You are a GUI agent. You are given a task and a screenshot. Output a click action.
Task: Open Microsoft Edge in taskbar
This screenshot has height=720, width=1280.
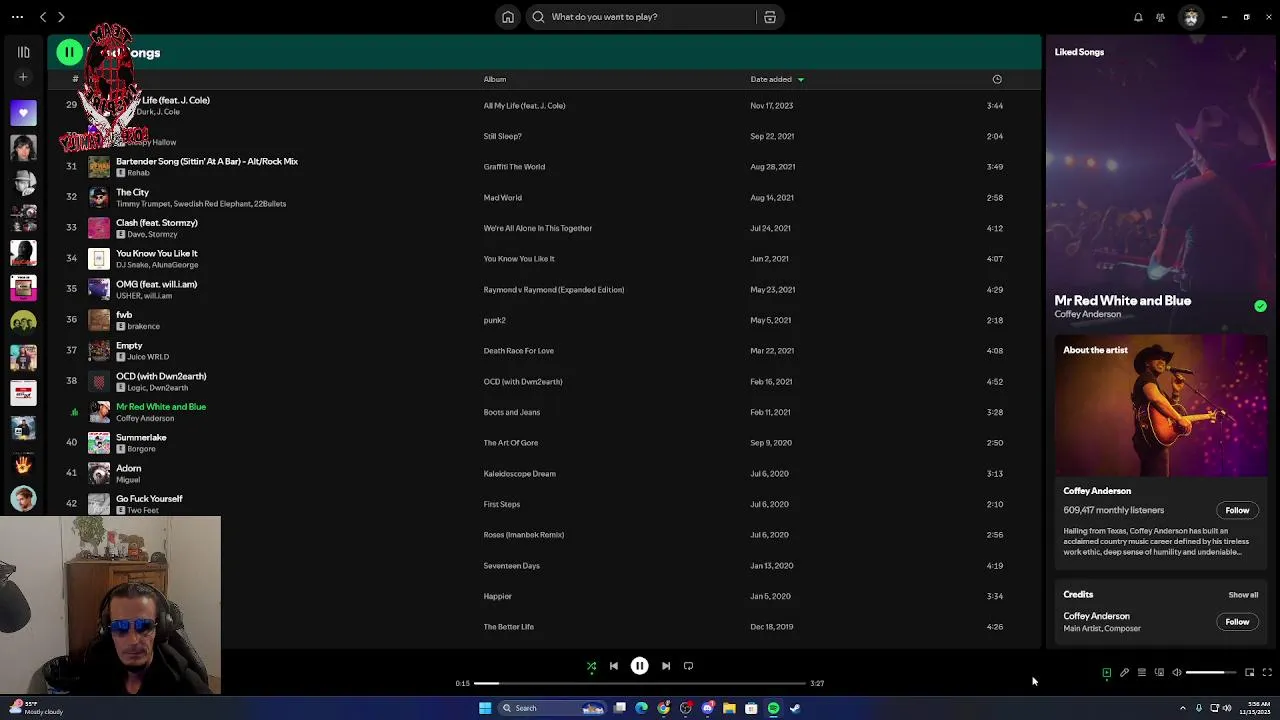coord(641,708)
